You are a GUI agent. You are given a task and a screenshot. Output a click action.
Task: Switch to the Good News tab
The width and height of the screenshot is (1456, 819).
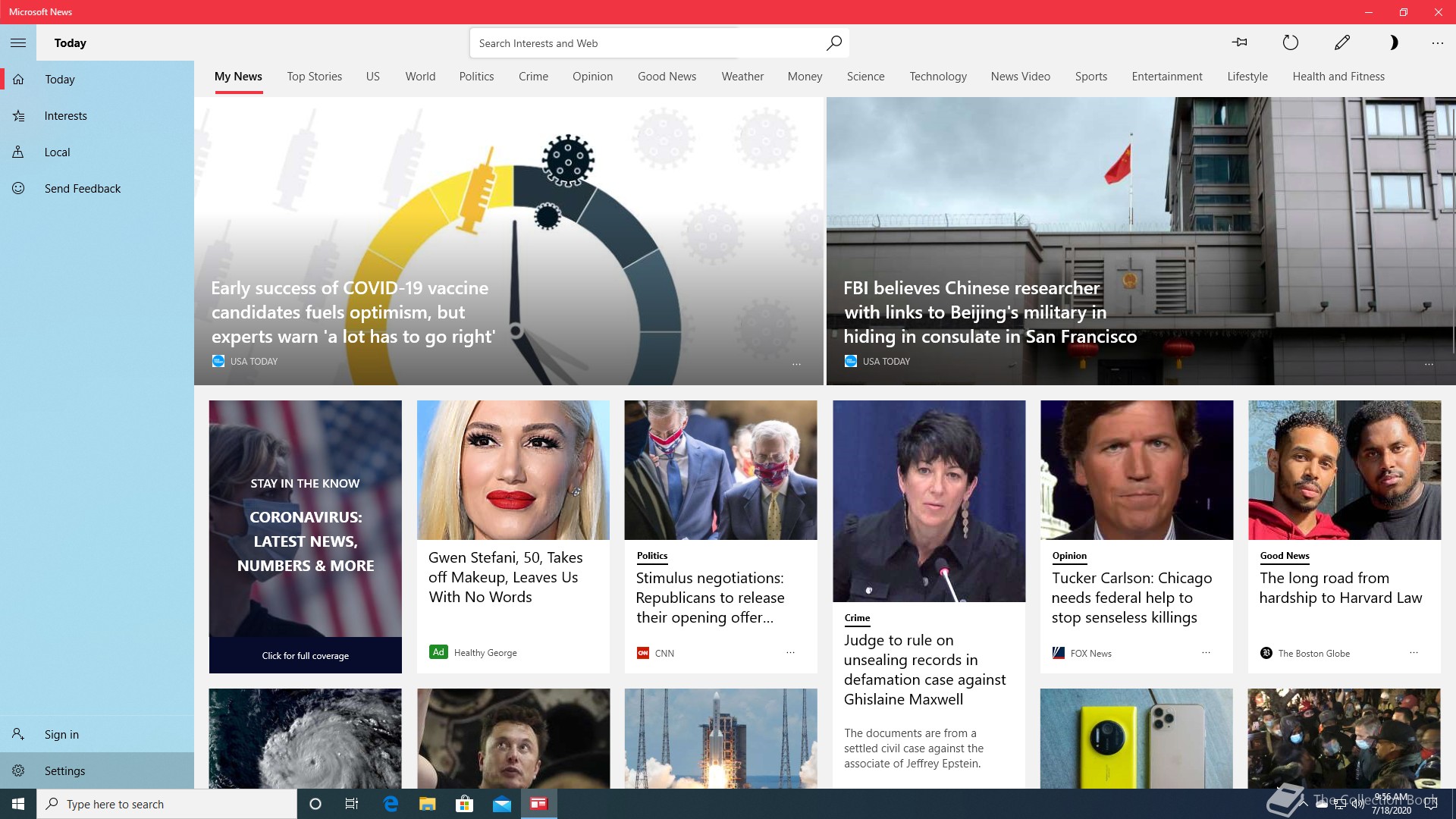pyautogui.click(x=667, y=77)
